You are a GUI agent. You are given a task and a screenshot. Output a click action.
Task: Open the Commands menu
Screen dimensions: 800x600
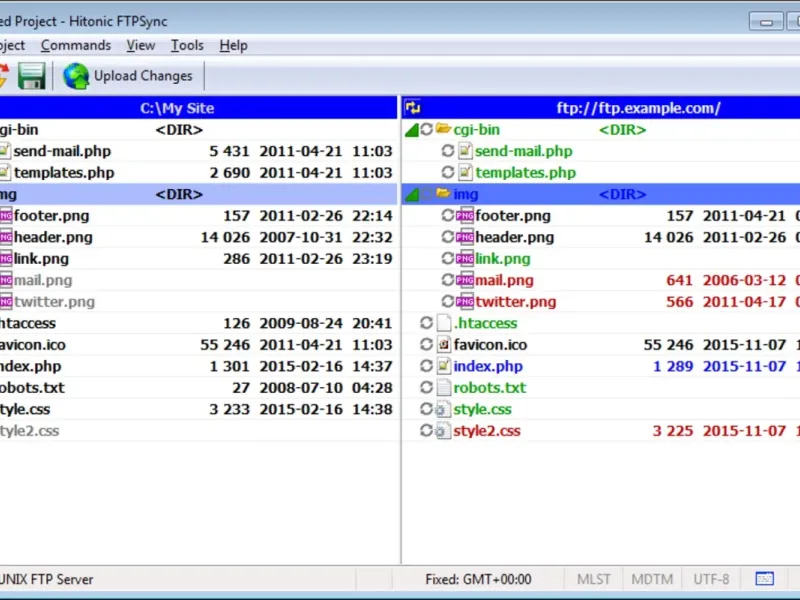pos(76,45)
